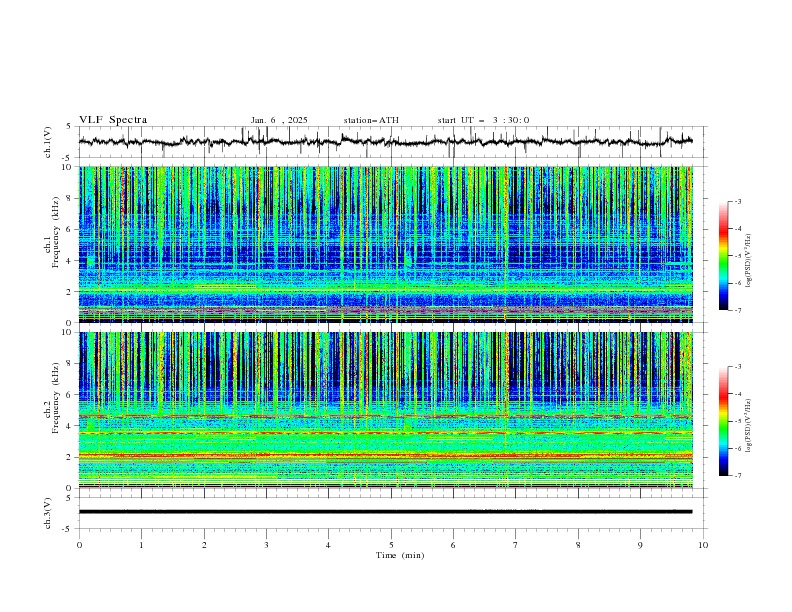Click the 'ch.1(V)' axis label
This screenshot has height=612, width=792.
click(48, 142)
